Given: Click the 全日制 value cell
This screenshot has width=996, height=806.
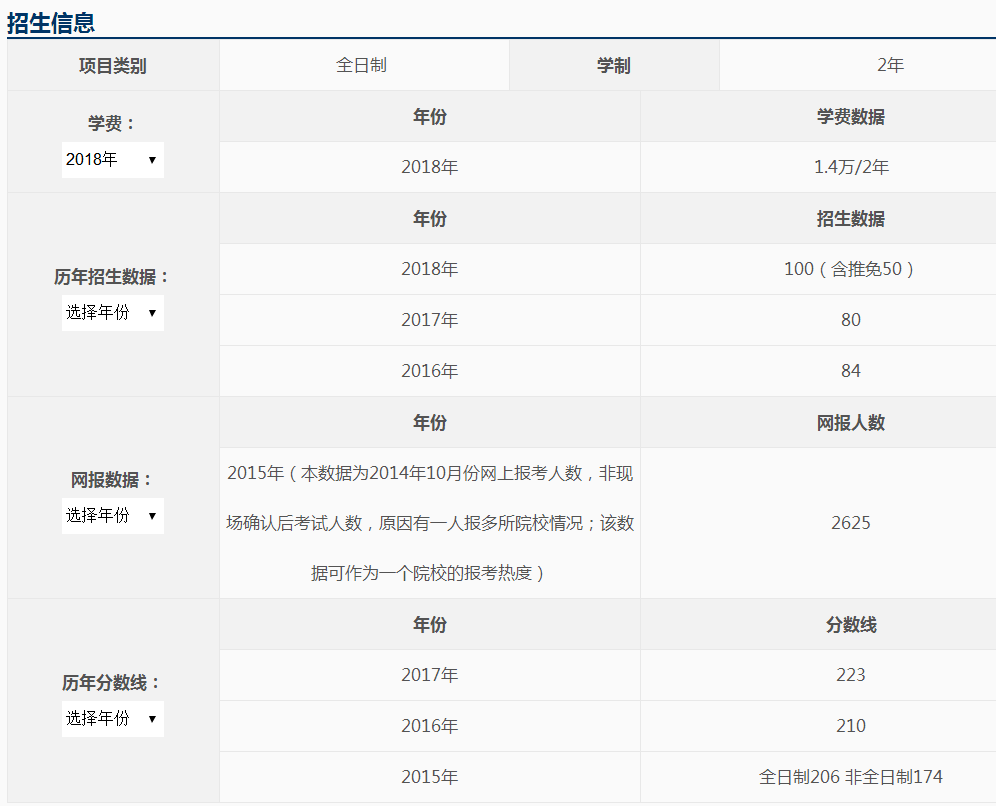Looking at the screenshot, I should point(362,66).
